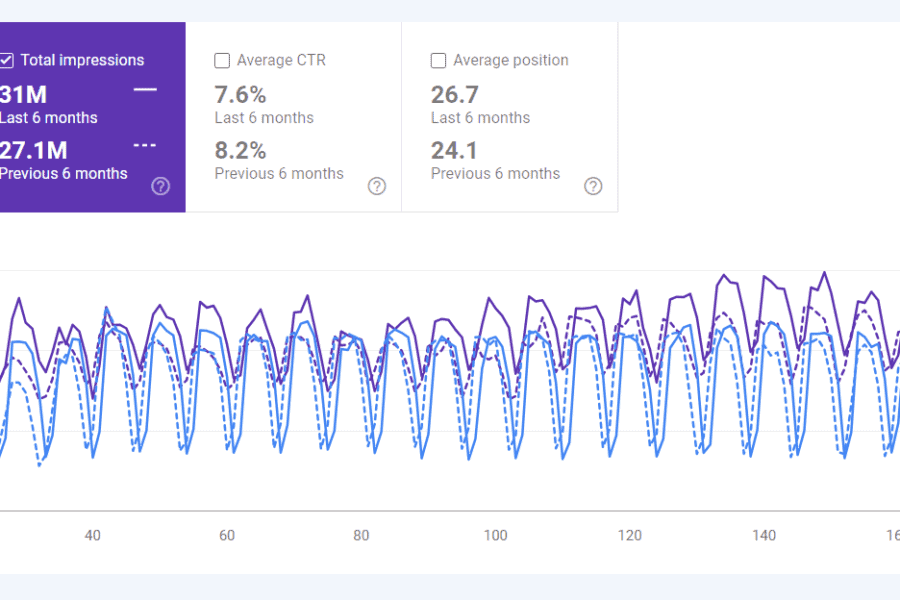Enable the Average CTR checkbox
This screenshot has height=600, width=900.
click(x=222, y=61)
